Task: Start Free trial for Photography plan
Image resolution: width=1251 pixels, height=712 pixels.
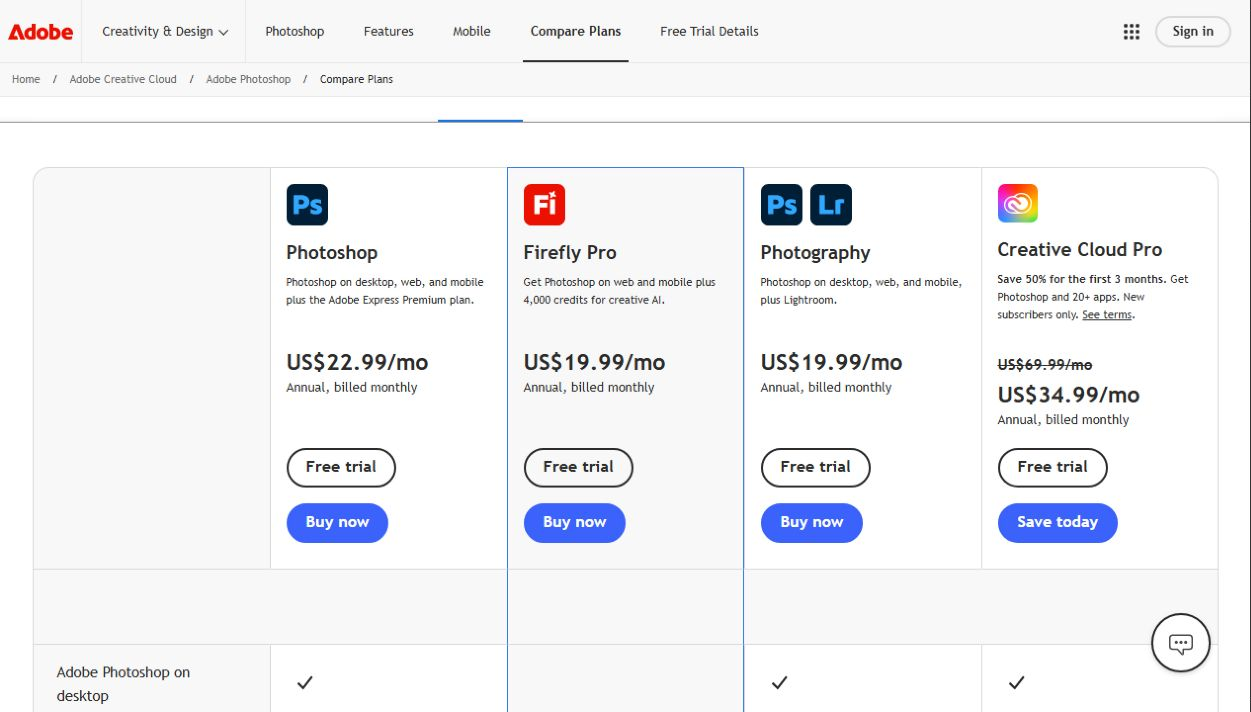Action: pyautogui.click(x=815, y=467)
